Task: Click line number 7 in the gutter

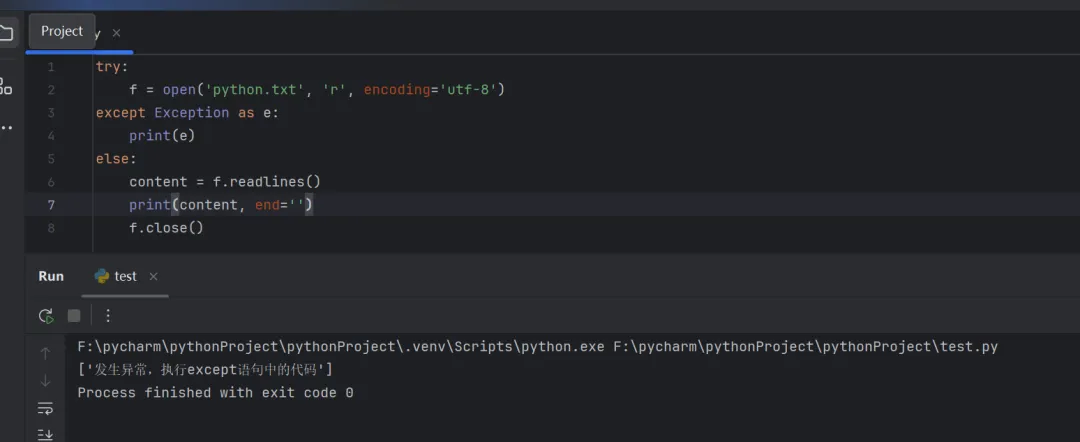Action: click(x=51, y=205)
